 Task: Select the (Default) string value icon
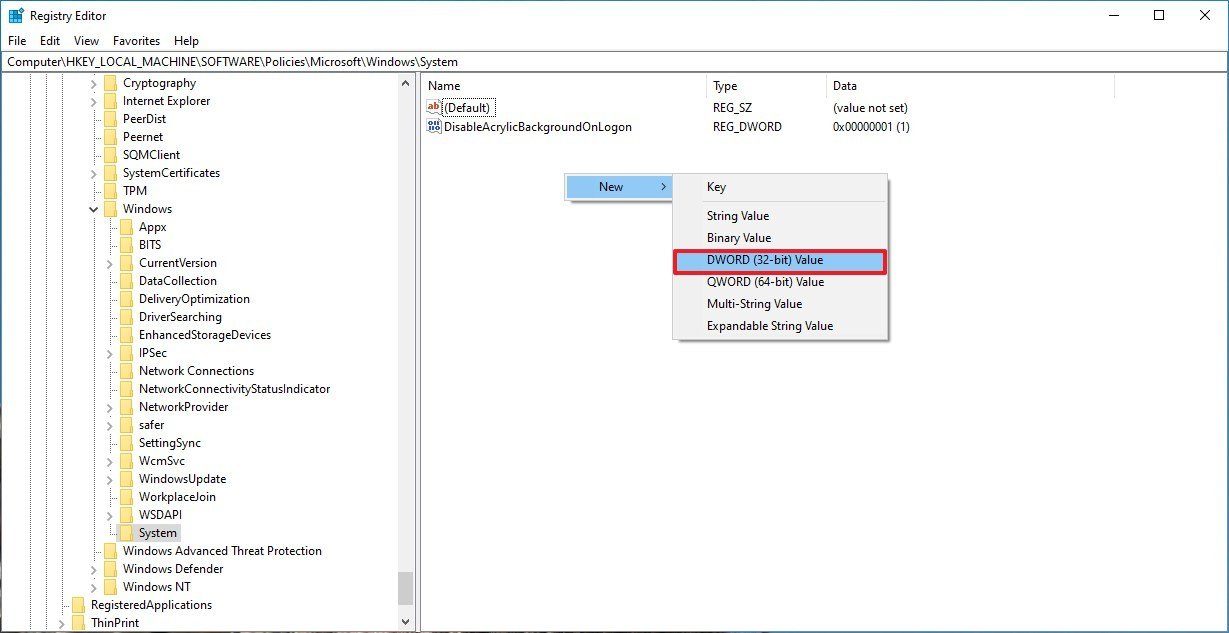pos(434,107)
